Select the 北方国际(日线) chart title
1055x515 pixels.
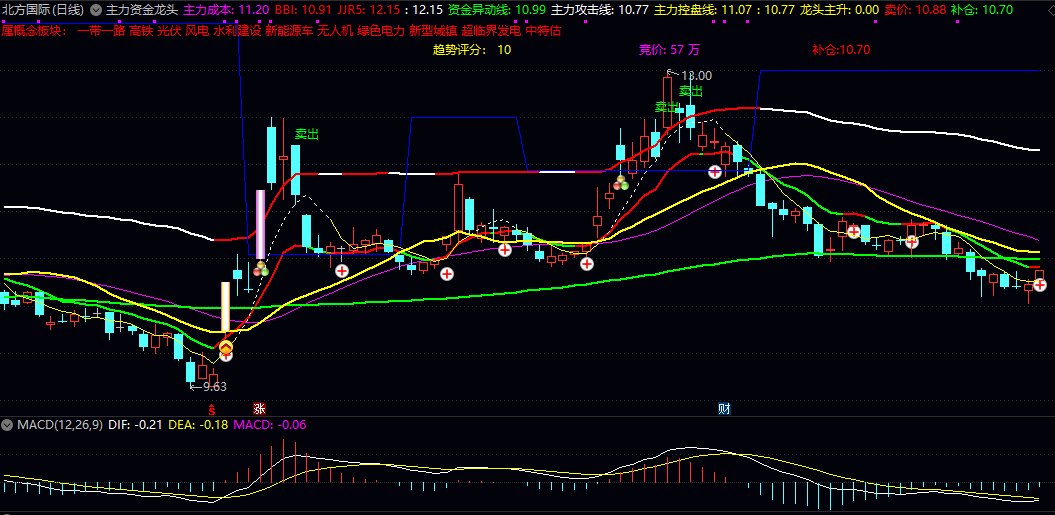(x=43, y=10)
